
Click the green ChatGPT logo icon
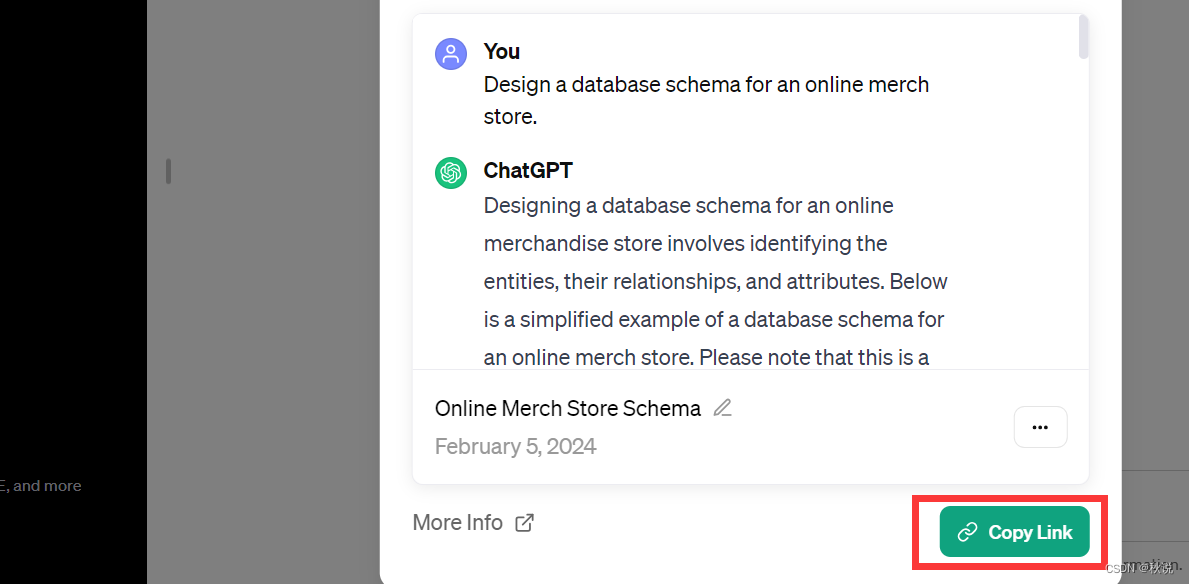[x=451, y=173]
